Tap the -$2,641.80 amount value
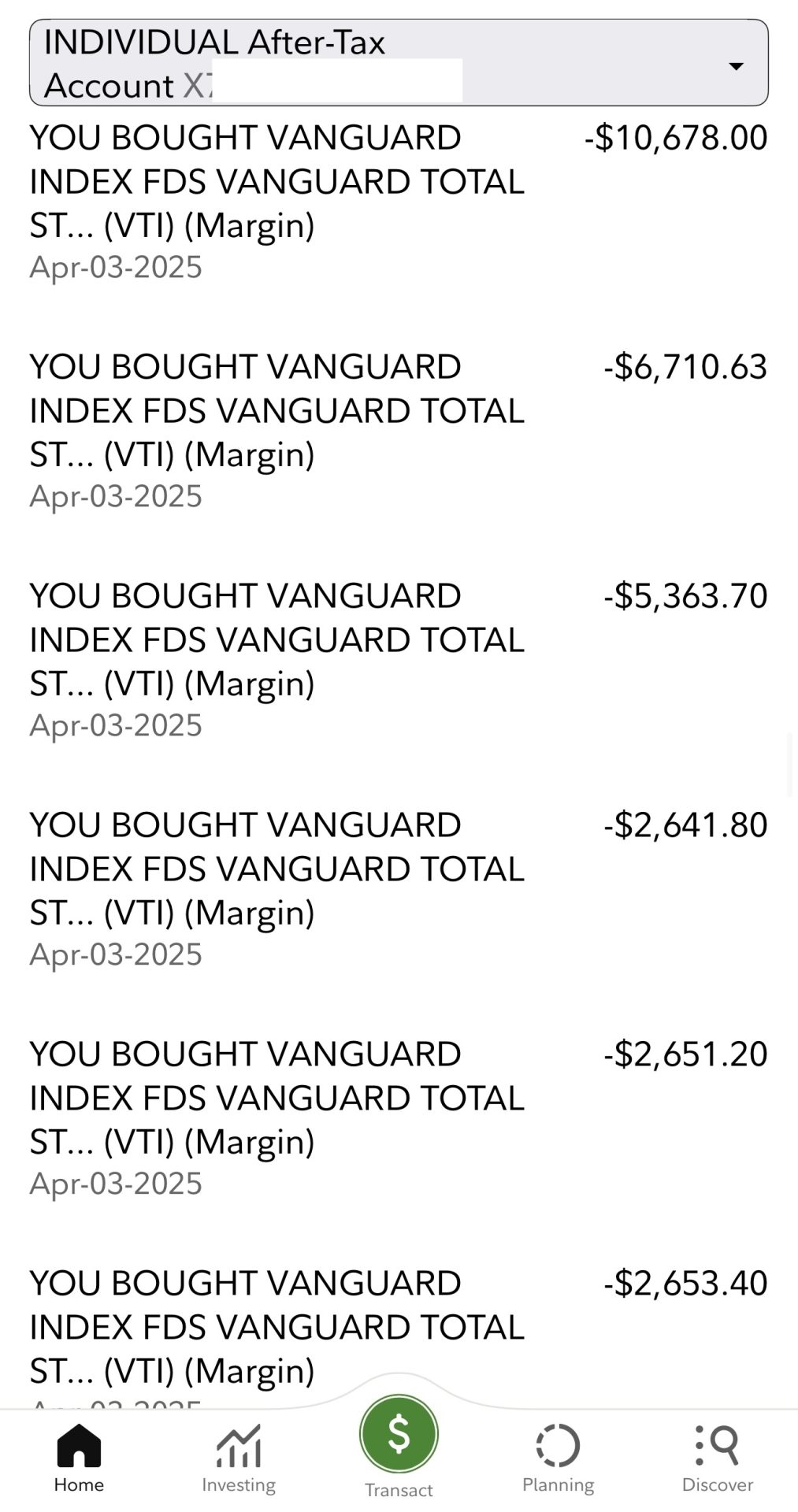798x1512 pixels. (x=685, y=825)
